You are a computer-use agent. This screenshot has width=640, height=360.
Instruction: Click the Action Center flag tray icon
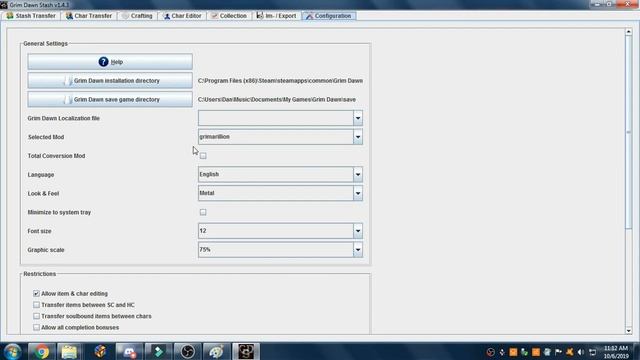click(x=559, y=352)
